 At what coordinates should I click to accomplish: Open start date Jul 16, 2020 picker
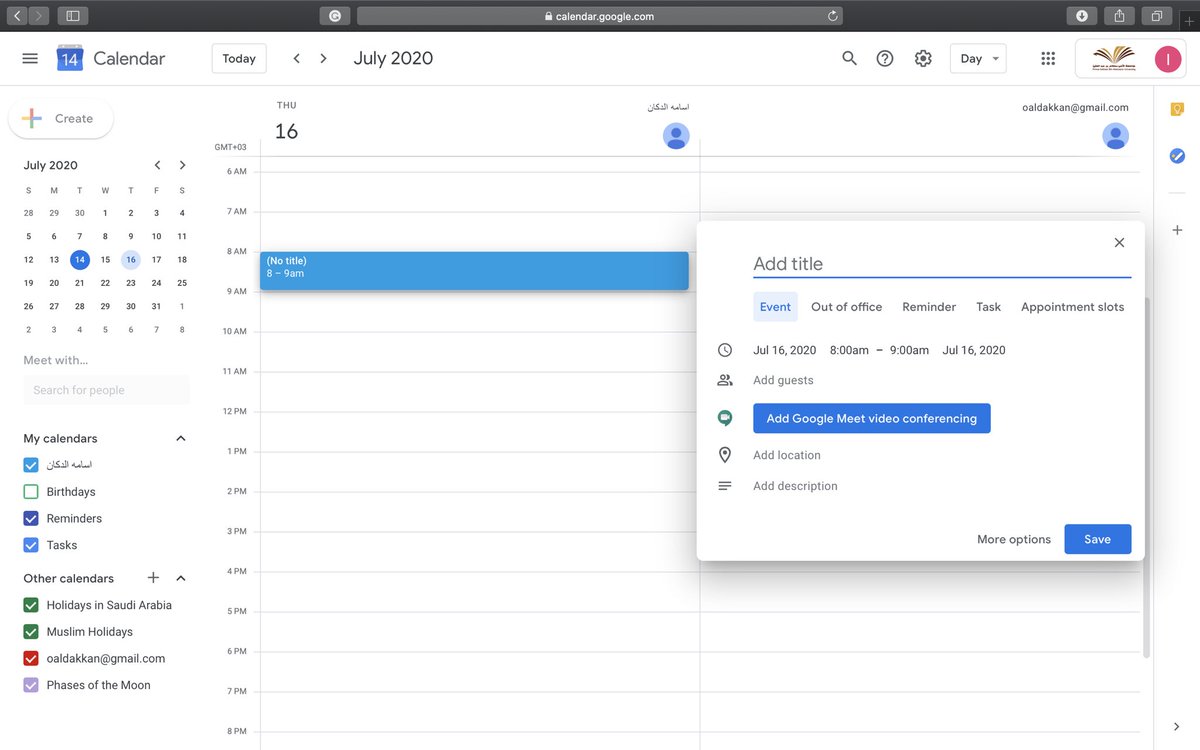point(785,350)
